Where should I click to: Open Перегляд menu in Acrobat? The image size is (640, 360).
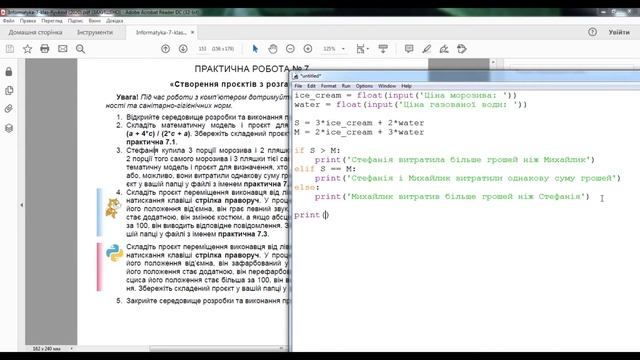(52, 20)
